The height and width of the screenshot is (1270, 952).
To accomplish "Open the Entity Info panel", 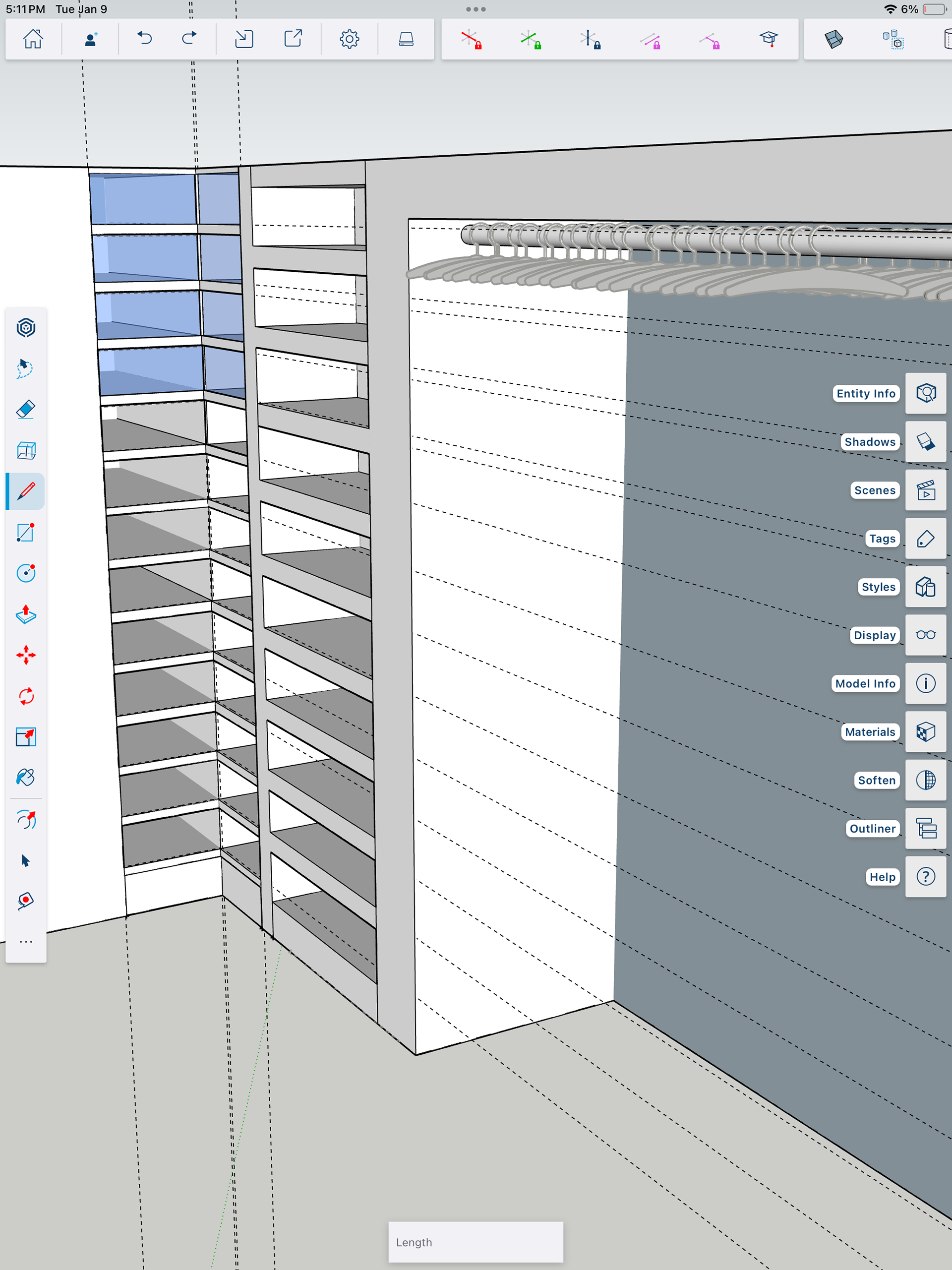I will tap(925, 393).
